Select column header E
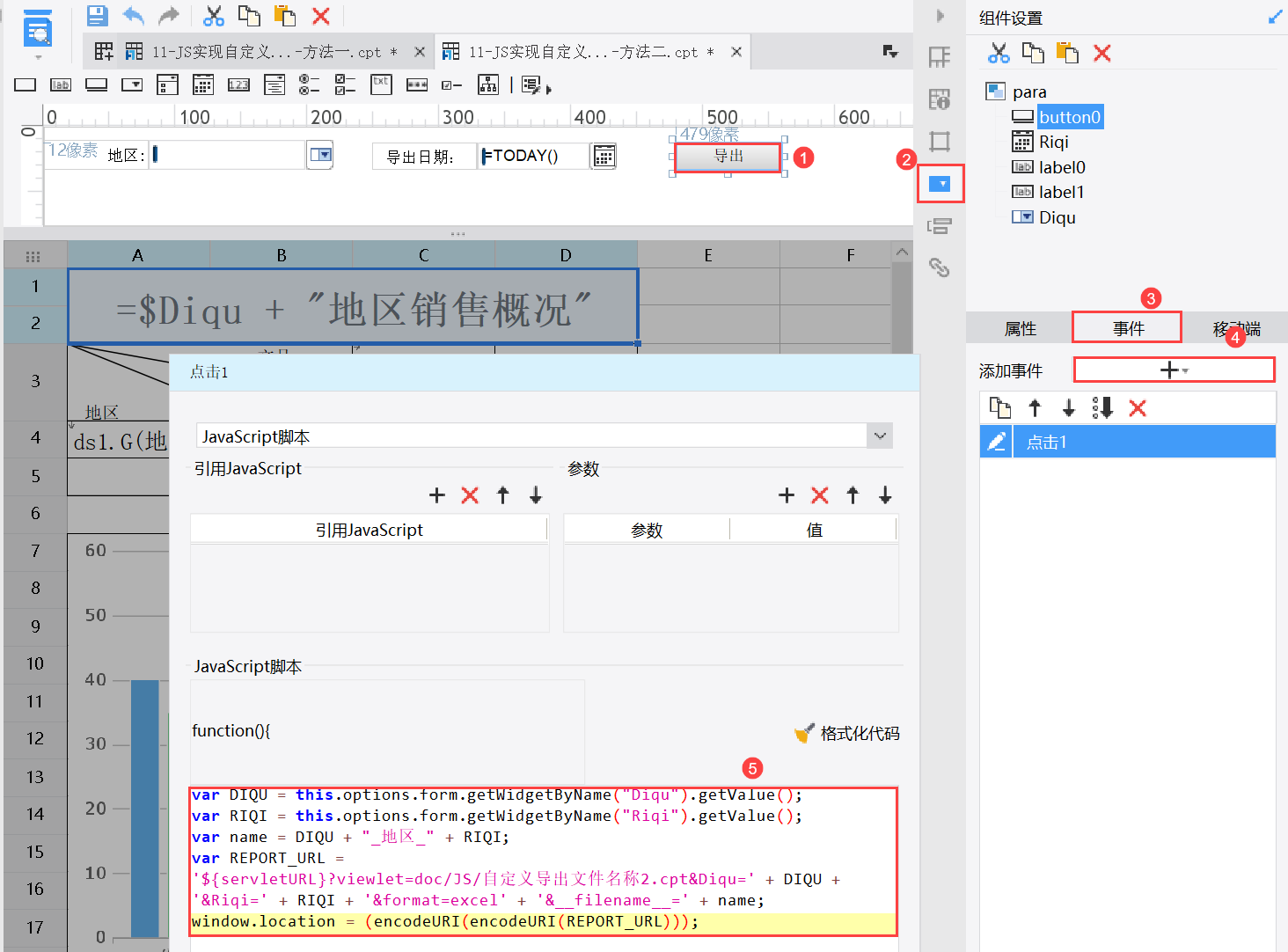 click(708, 255)
